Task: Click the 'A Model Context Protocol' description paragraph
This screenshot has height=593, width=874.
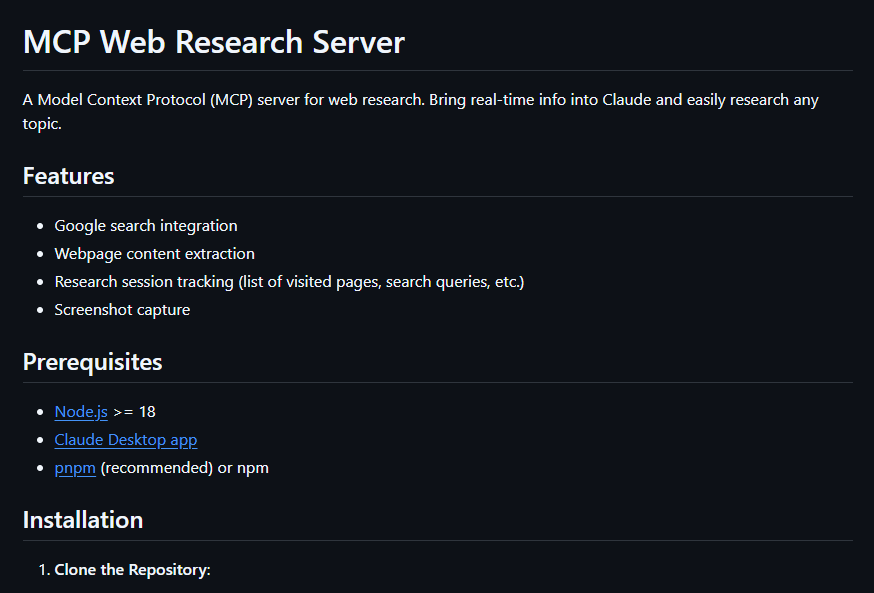Action: (420, 111)
